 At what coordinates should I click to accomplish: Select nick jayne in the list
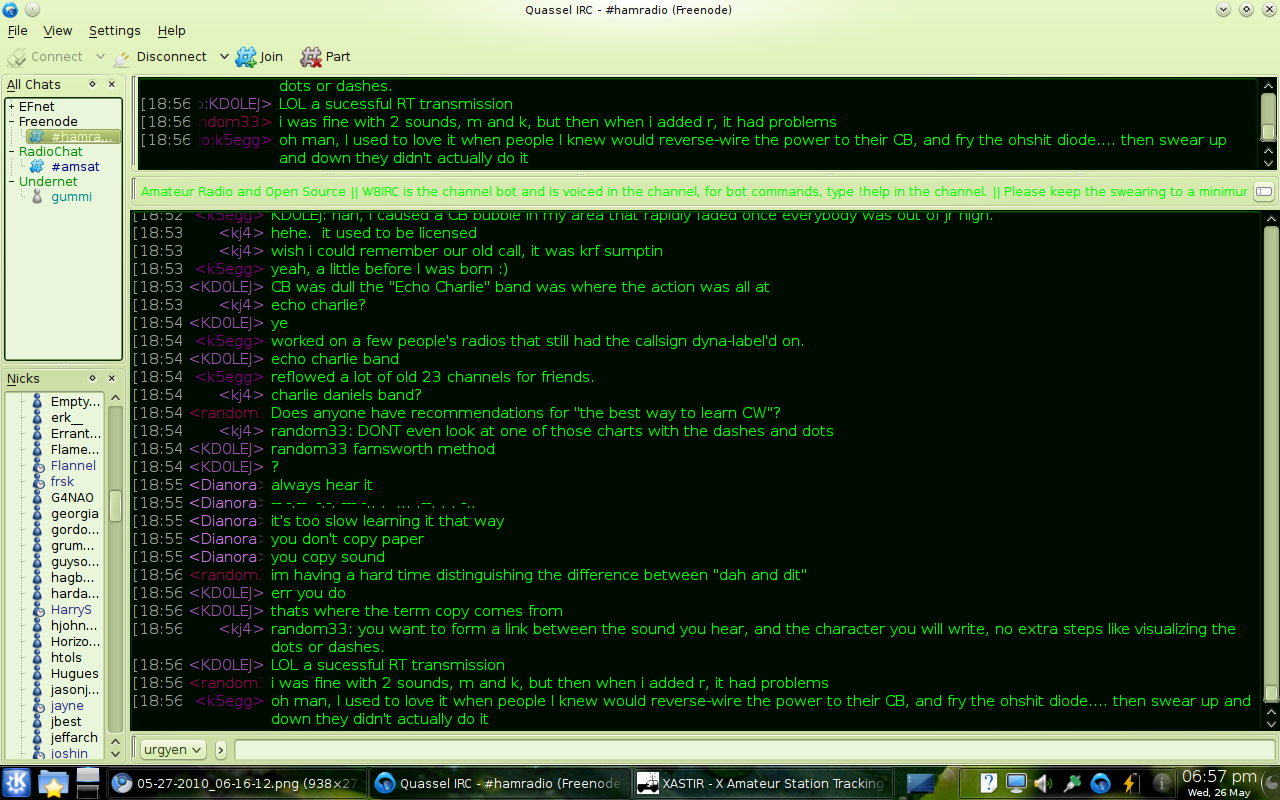[x=67, y=706]
